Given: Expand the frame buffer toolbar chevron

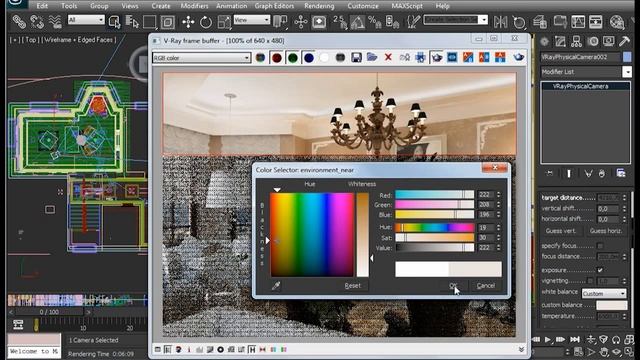Looking at the screenshot, I should 521,349.
